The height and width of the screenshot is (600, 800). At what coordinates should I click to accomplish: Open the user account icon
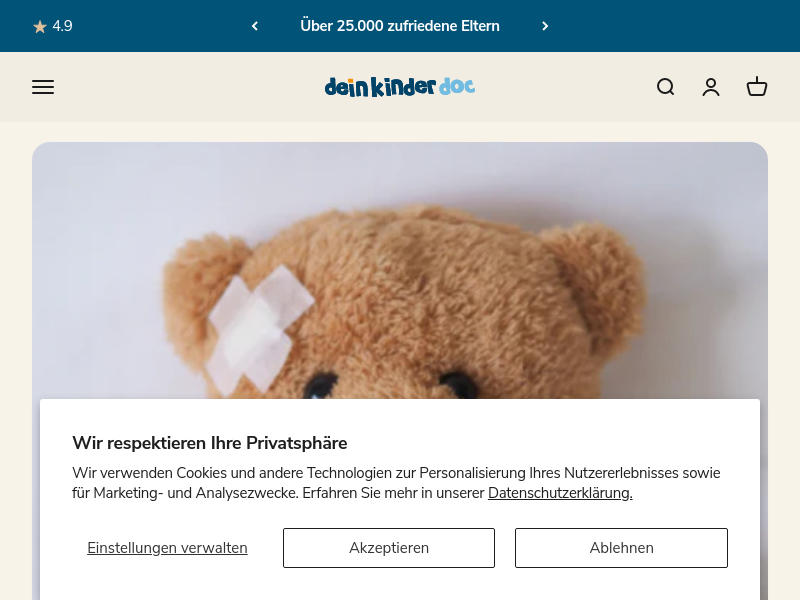click(711, 87)
